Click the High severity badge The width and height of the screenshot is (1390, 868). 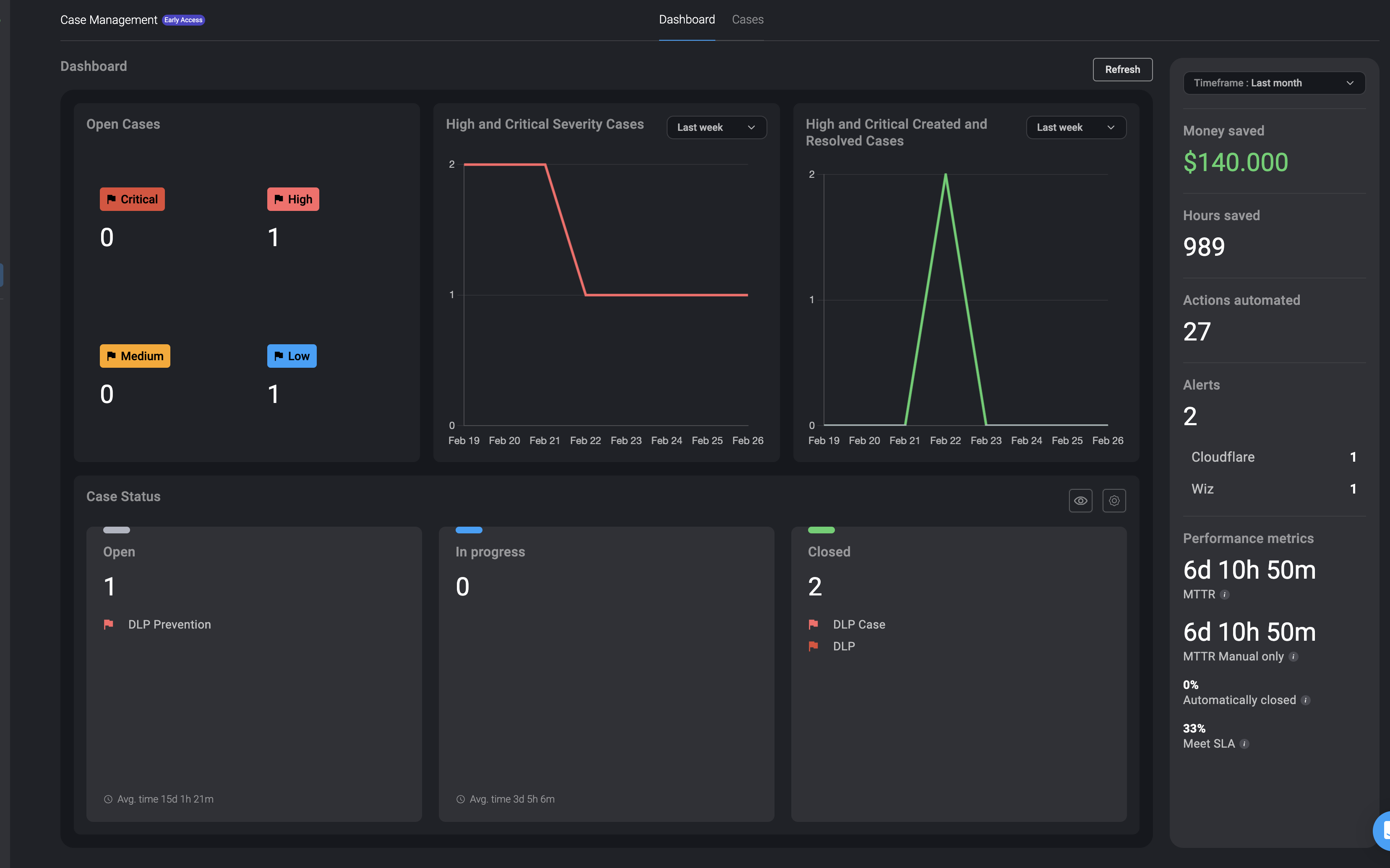[x=293, y=199]
